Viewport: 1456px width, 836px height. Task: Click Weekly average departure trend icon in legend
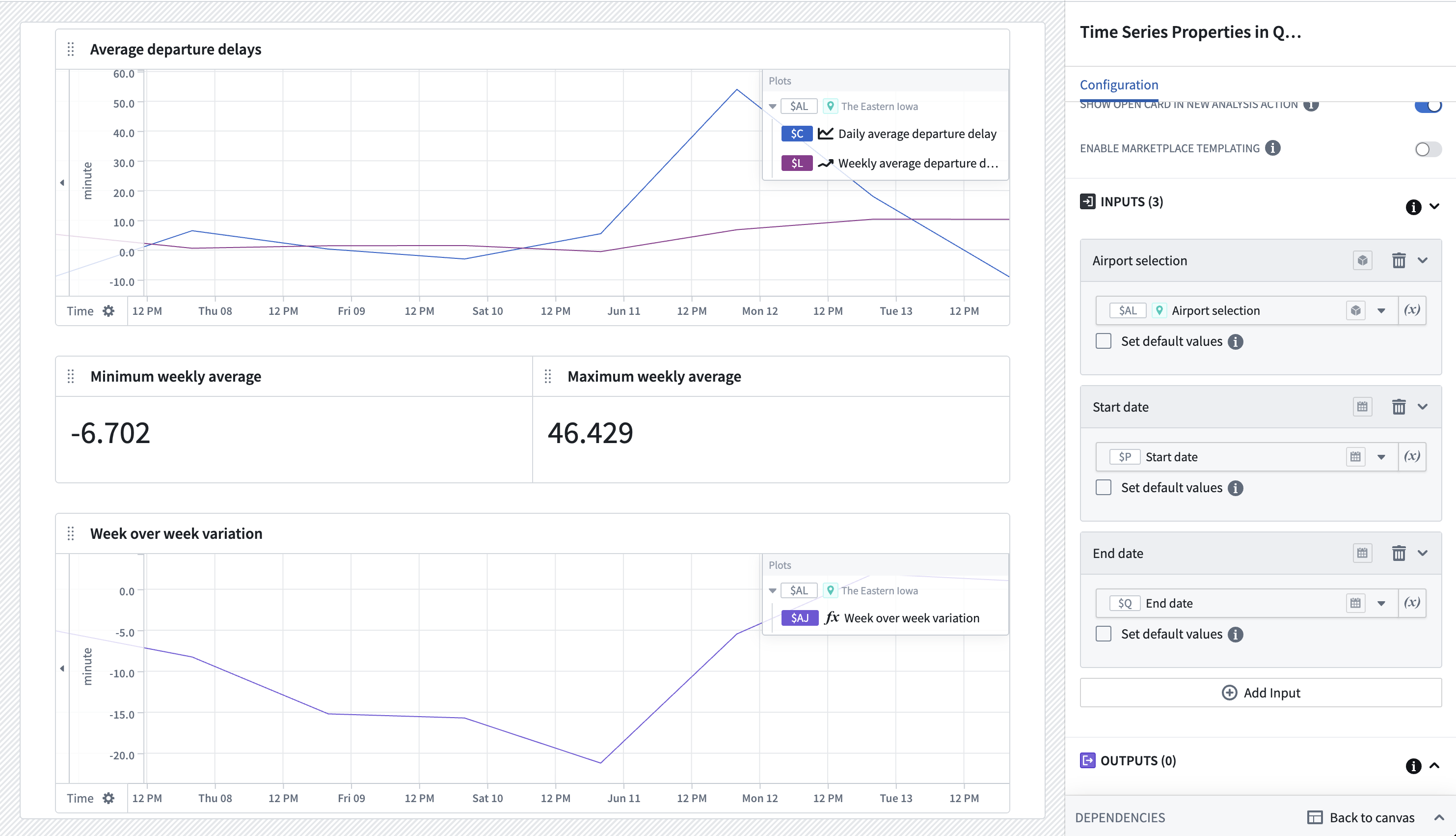tap(826, 164)
